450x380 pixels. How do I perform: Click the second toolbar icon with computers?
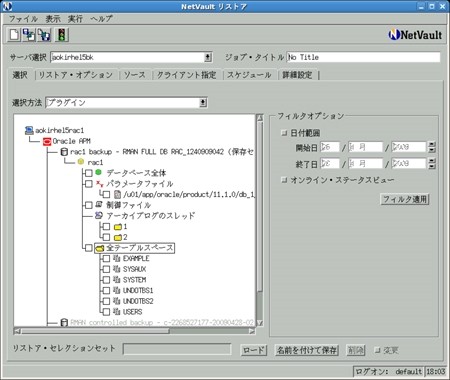[29, 35]
